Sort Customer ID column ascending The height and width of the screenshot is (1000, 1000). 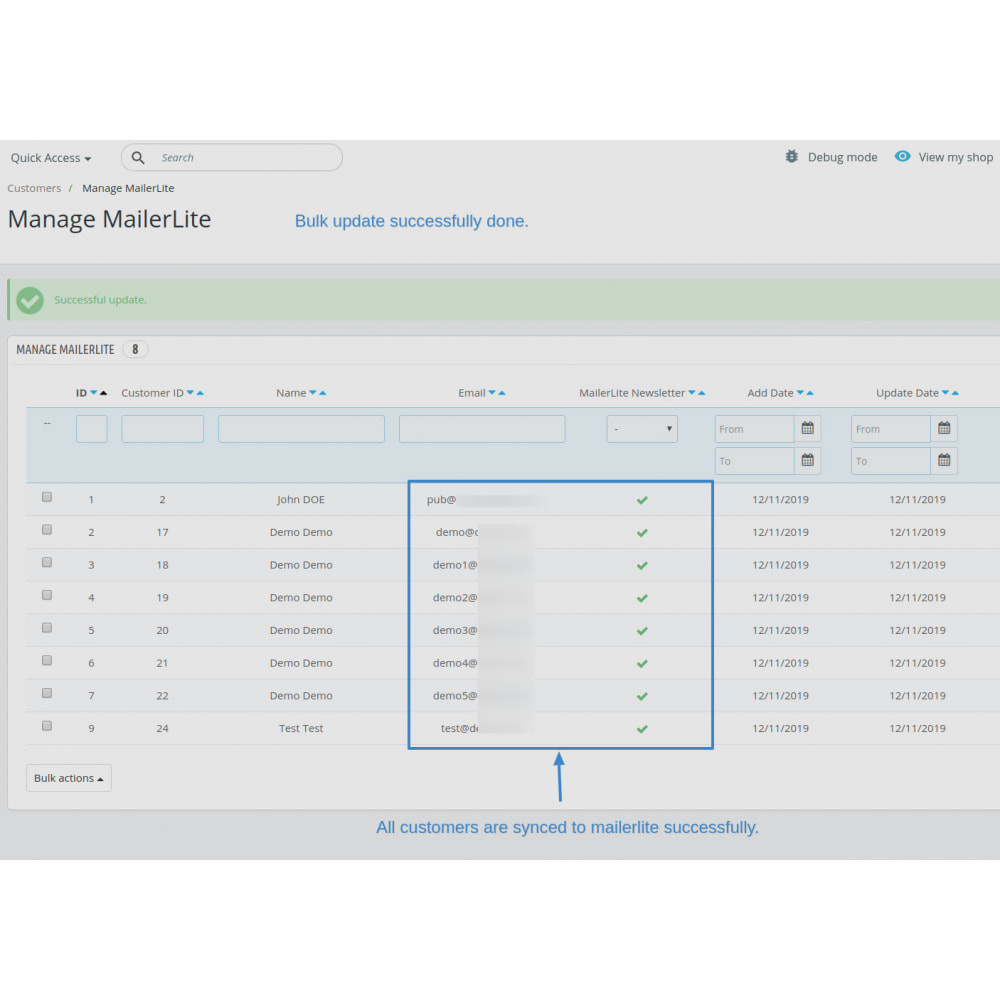point(200,393)
